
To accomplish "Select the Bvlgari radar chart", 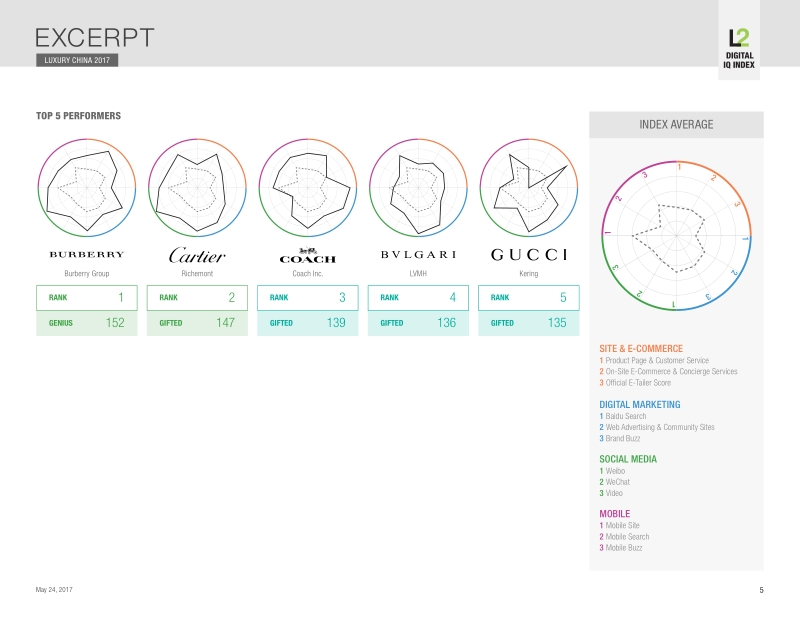I will pyautogui.click(x=418, y=187).
